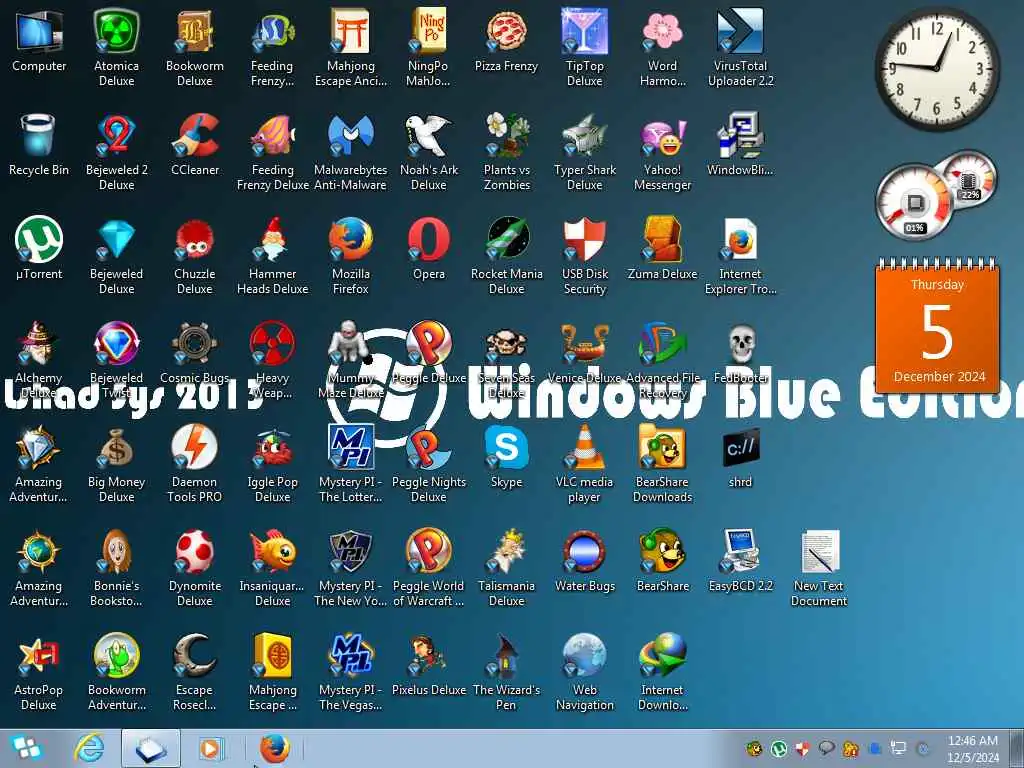Select the AstroPop Deluxe icon
Viewport: 1024px width, 768px height.
tap(39, 655)
